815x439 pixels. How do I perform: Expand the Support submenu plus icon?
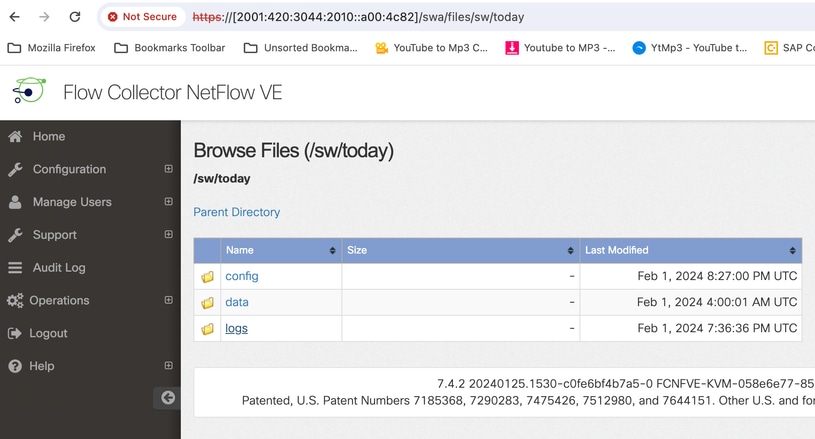[x=168, y=234]
